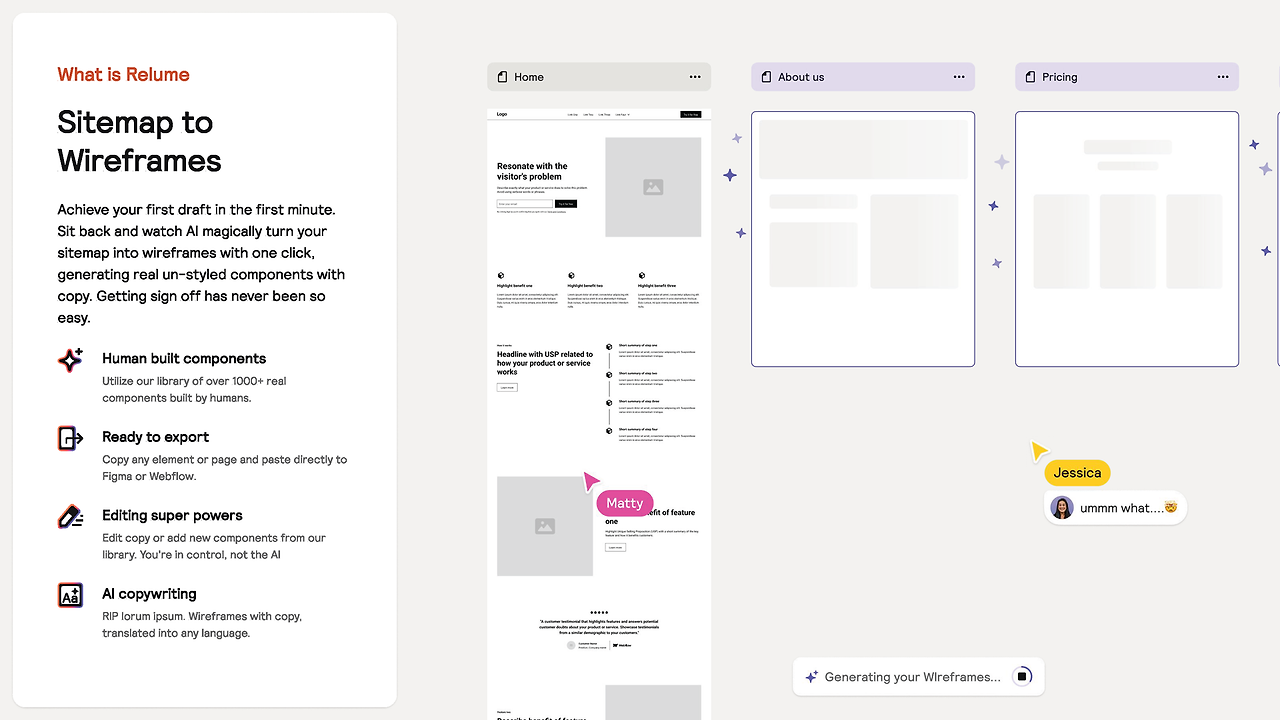Click the email input in Home wireframe hero
Viewport: 1280px width, 720px height.
(x=525, y=204)
